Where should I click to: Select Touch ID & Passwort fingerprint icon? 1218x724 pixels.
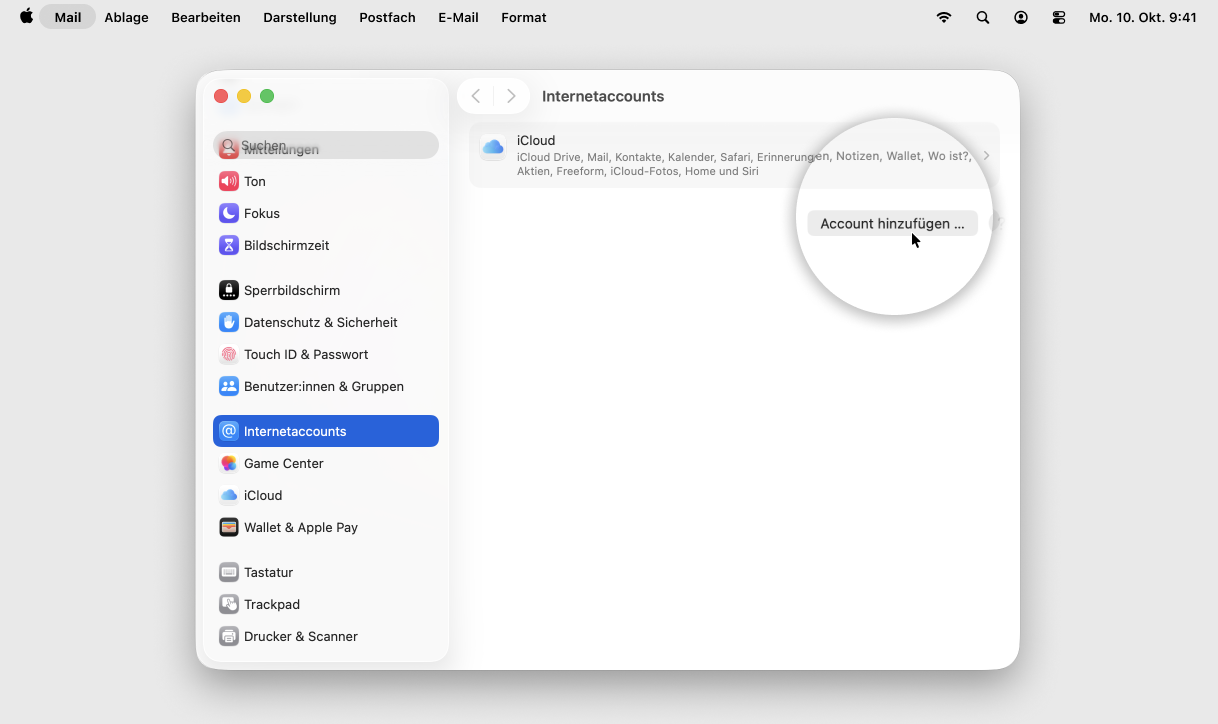229,354
